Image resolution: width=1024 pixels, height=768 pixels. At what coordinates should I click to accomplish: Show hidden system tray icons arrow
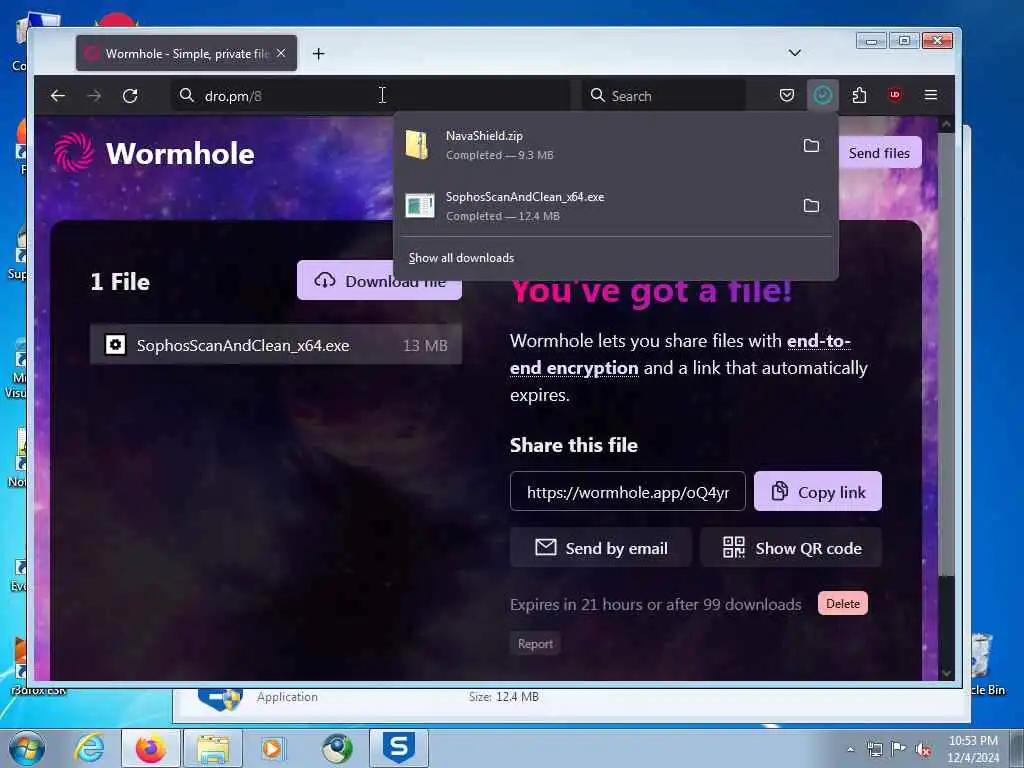(x=850, y=749)
